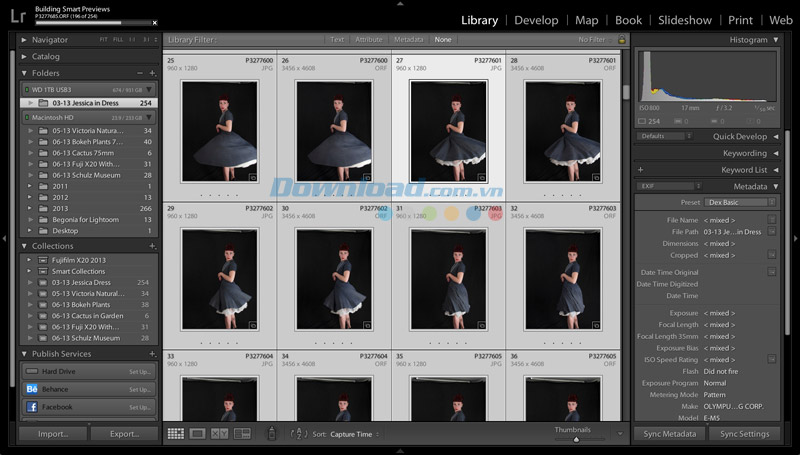This screenshot has width=800, height=455.
Task: Collapse the Histogram panel
Action: [x=776, y=40]
